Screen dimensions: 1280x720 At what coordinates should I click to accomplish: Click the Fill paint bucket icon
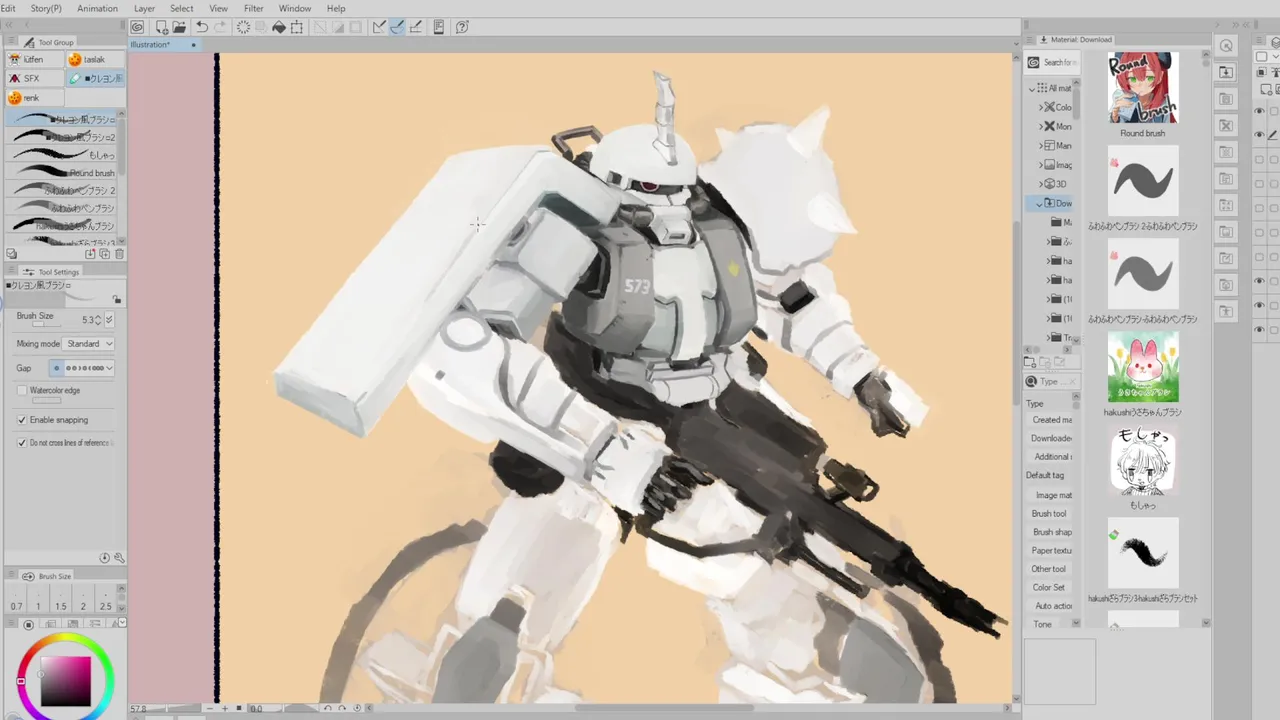click(x=279, y=27)
